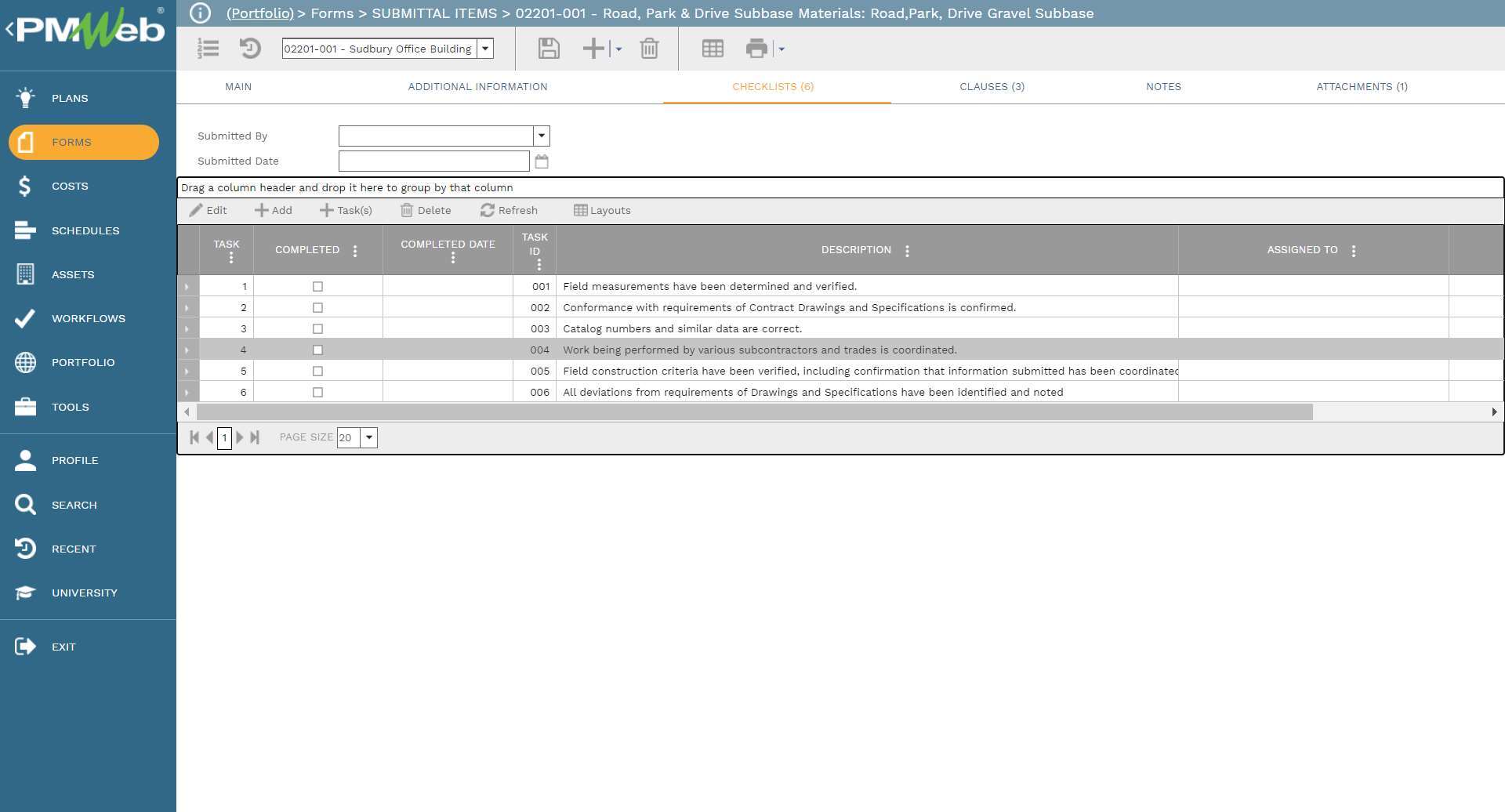
Task: Click the Submitted Date calendar field
Action: pyautogui.click(x=433, y=161)
